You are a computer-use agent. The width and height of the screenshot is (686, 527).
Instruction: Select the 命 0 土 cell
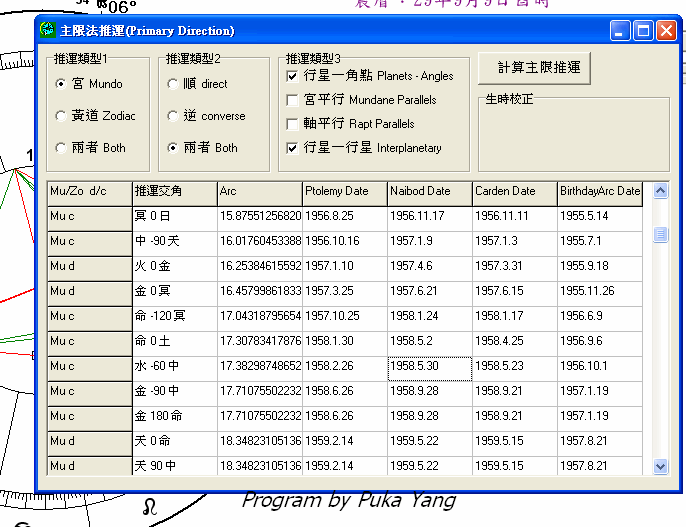point(175,343)
